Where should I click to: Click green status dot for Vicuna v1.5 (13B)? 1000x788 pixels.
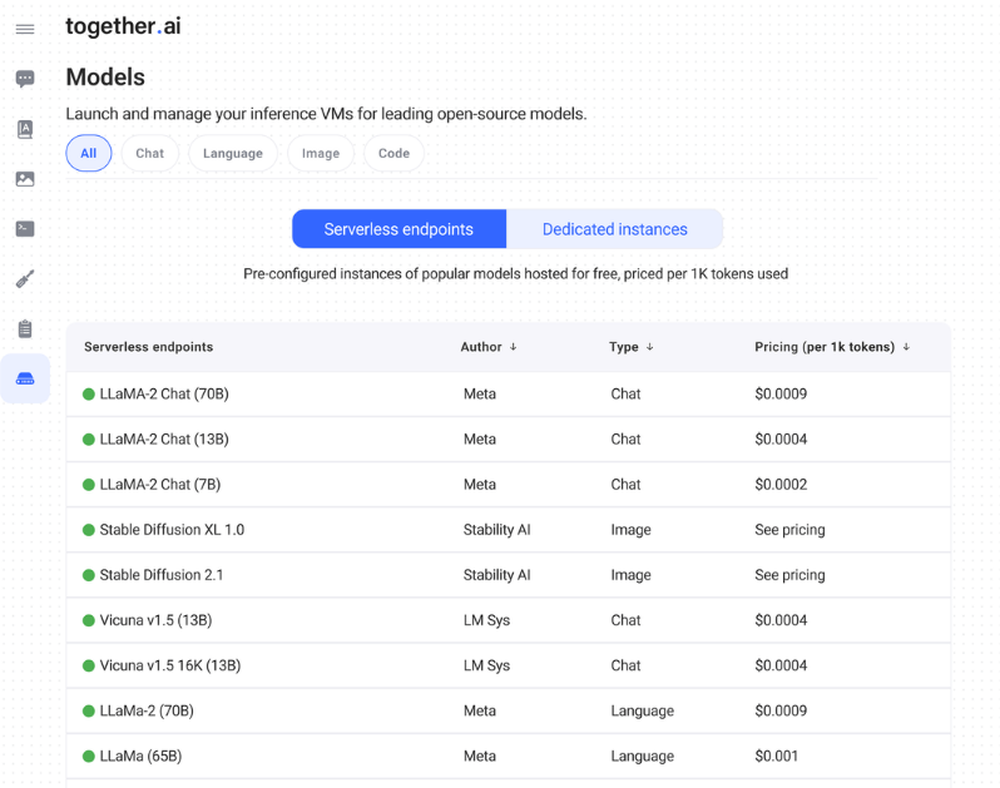pyautogui.click(x=89, y=620)
